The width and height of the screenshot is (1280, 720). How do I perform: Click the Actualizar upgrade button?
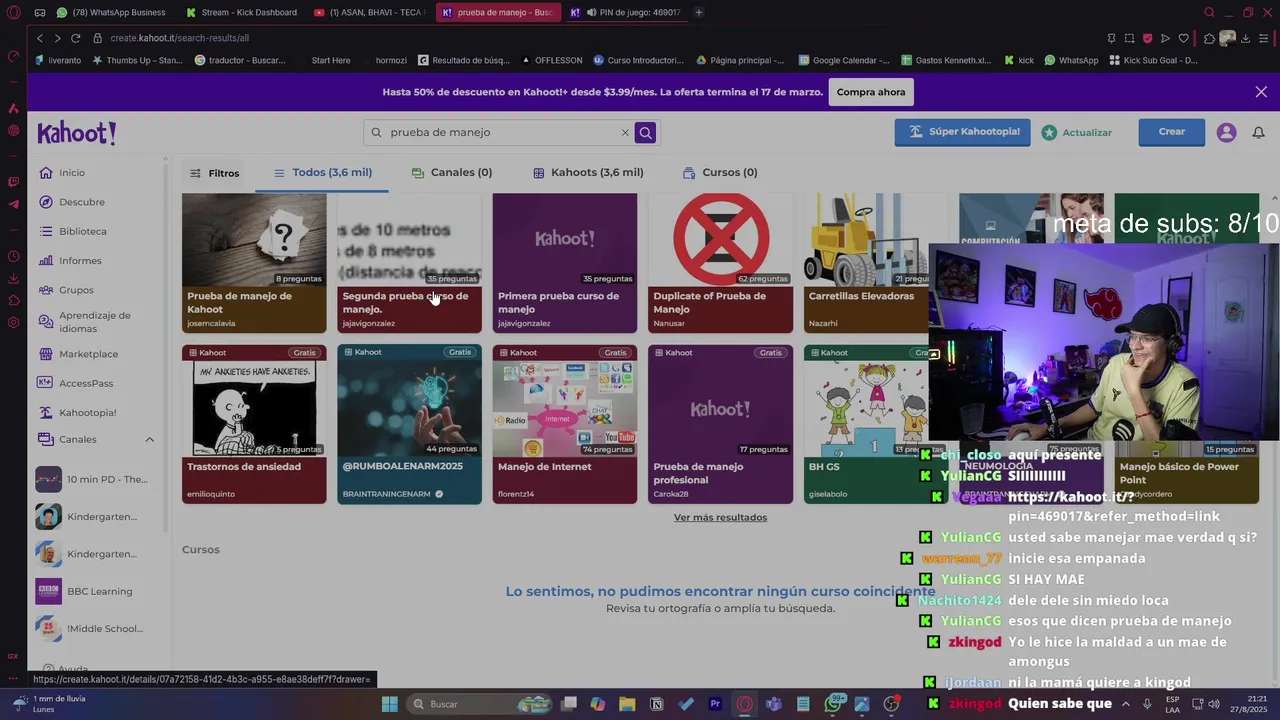tap(1077, 132)
